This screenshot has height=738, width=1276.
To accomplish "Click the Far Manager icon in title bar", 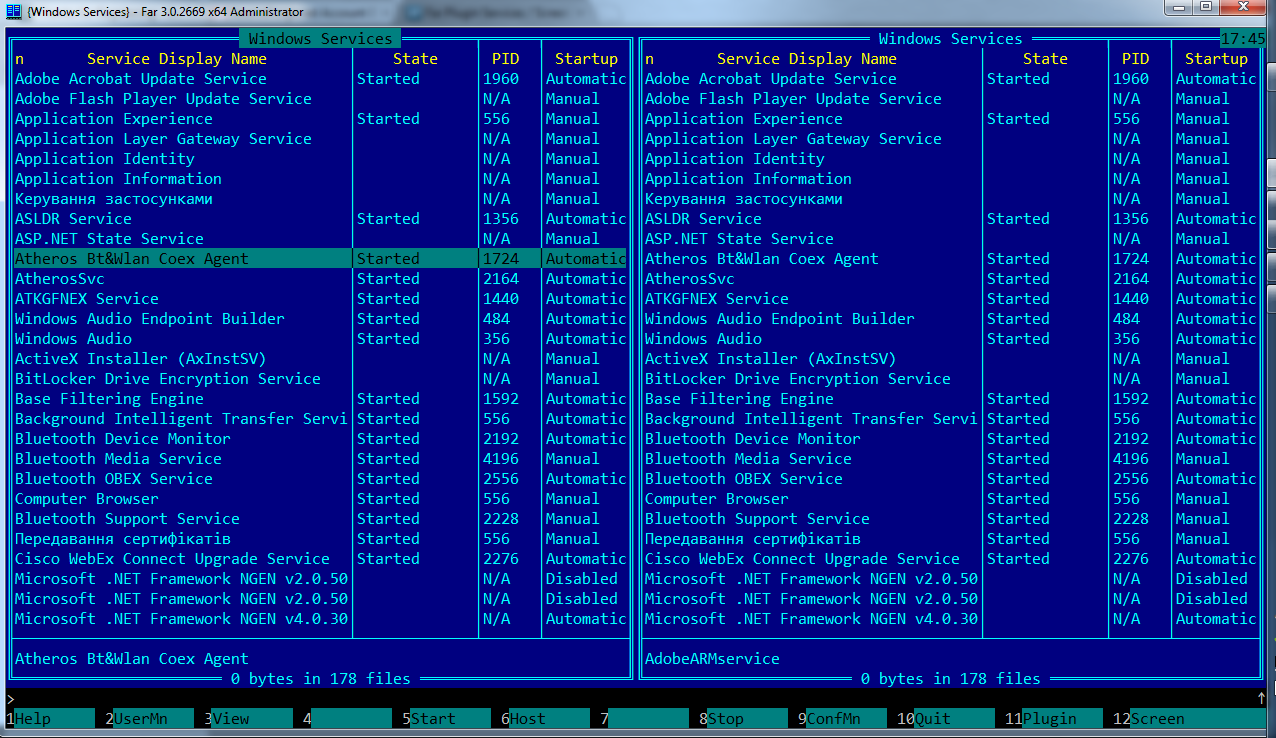I will pyautogui.click(x=13, y=11).
